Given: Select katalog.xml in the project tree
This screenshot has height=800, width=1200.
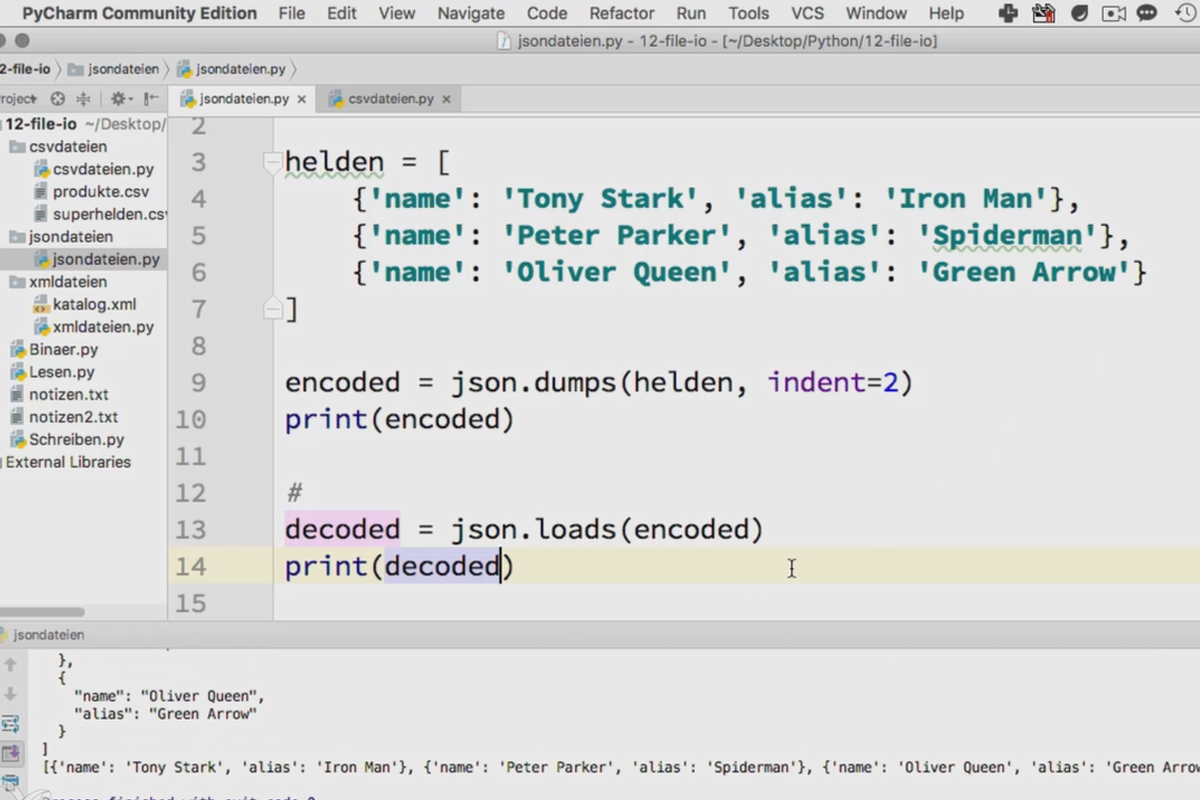Looking at the screenshot, I should [x=94, y=304].
